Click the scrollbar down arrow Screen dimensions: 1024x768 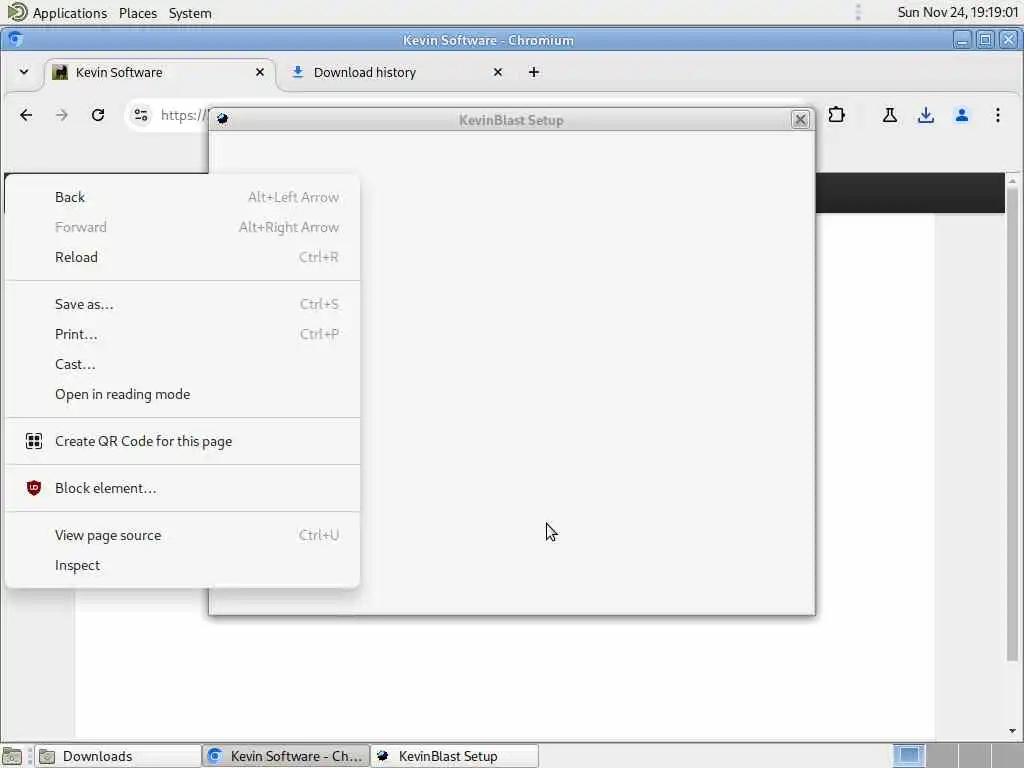click(x=1012, y=731)
